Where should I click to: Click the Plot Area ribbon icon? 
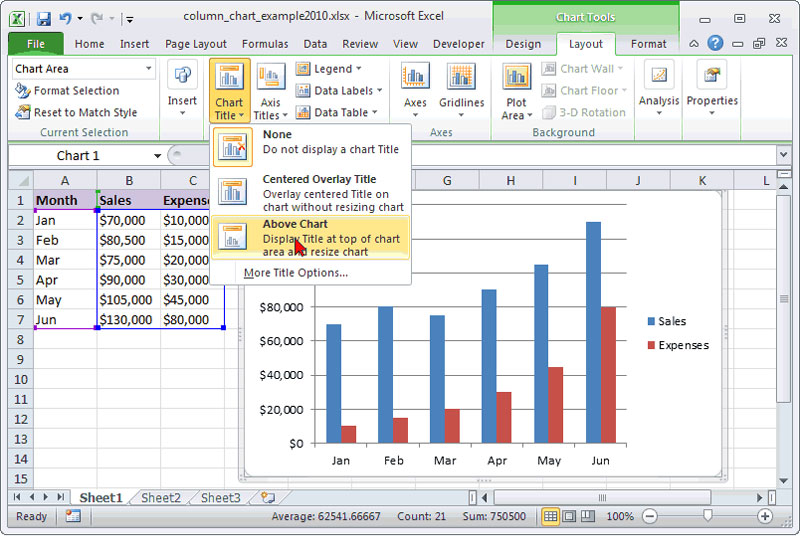tap(516, 77)
